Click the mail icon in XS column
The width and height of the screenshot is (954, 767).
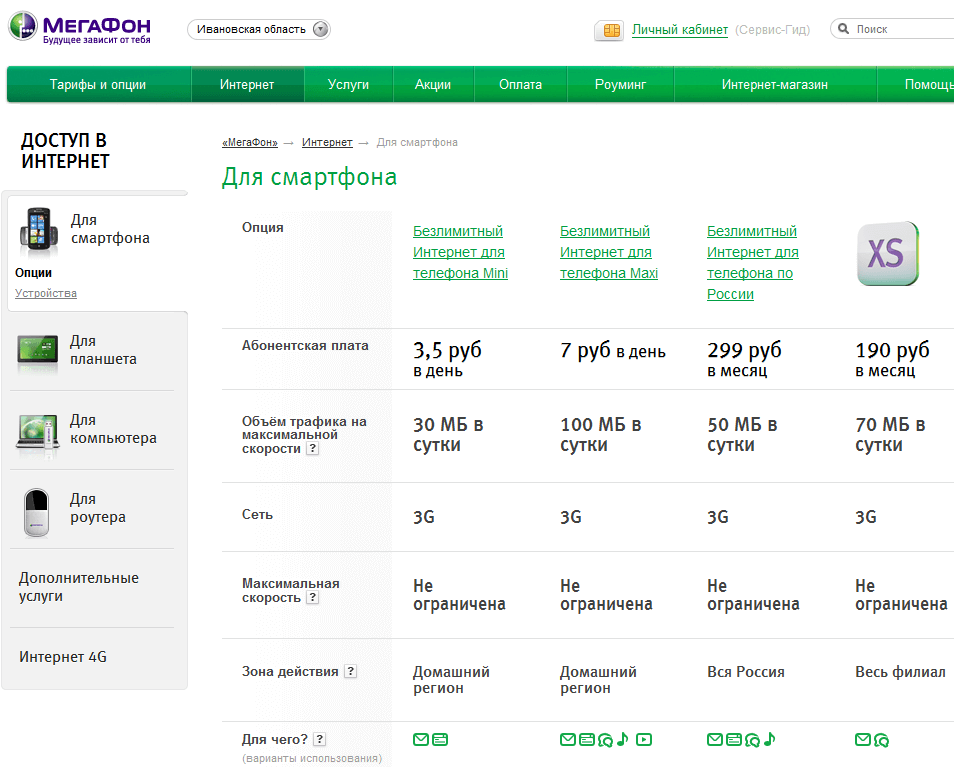(863, 740)
